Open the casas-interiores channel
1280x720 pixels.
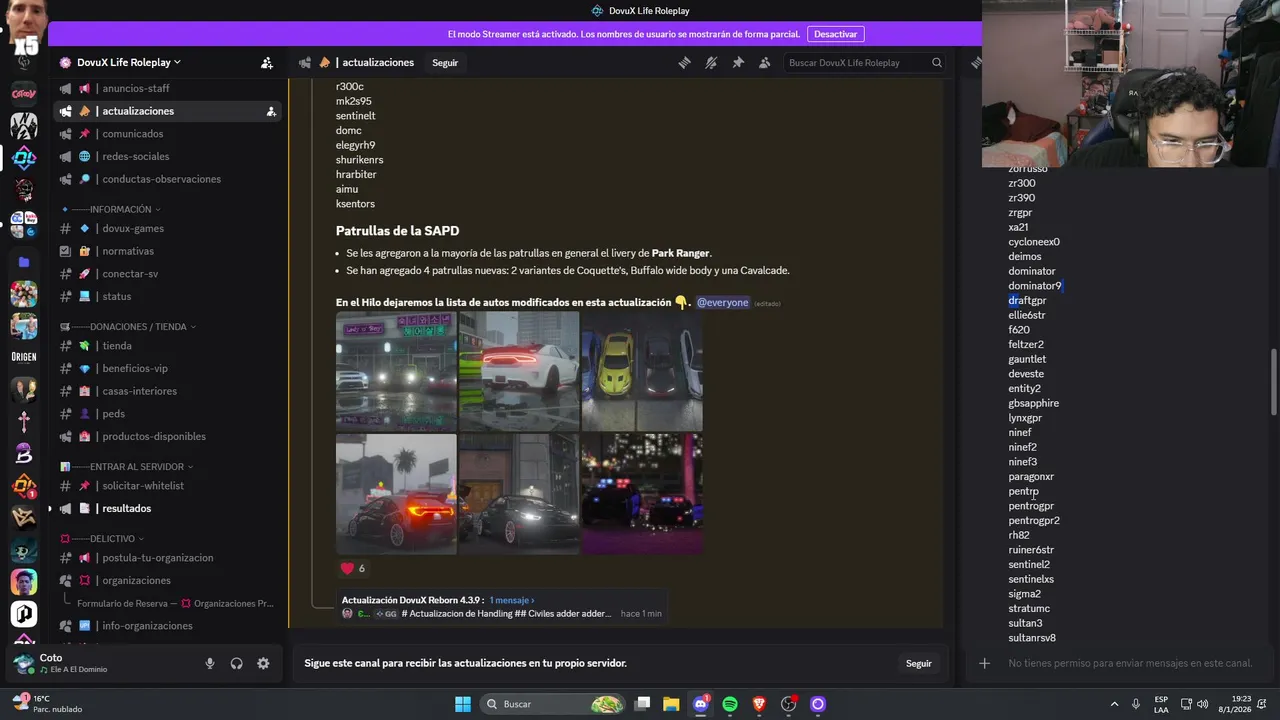139,391
